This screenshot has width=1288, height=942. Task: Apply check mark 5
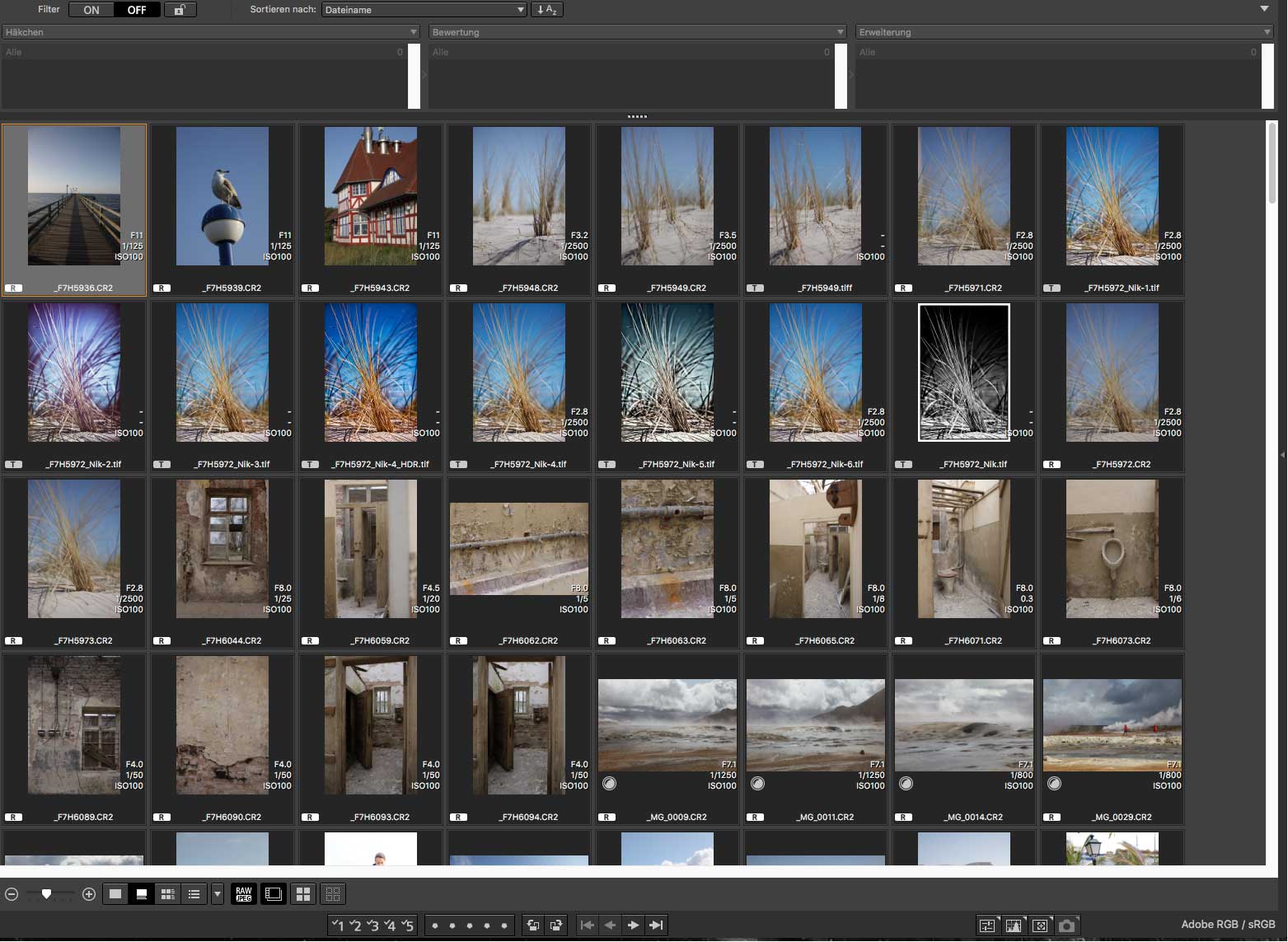[x=408, y=926]
